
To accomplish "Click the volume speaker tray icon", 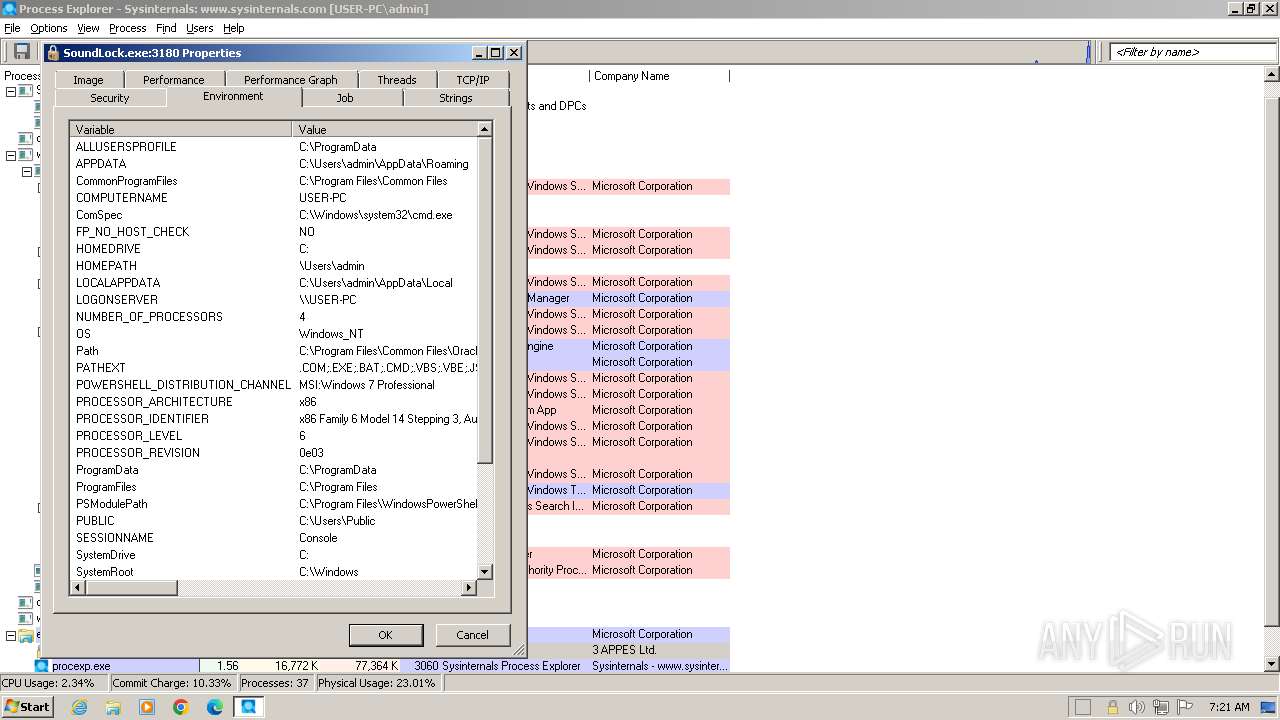I will click(x=1137, y=707).
